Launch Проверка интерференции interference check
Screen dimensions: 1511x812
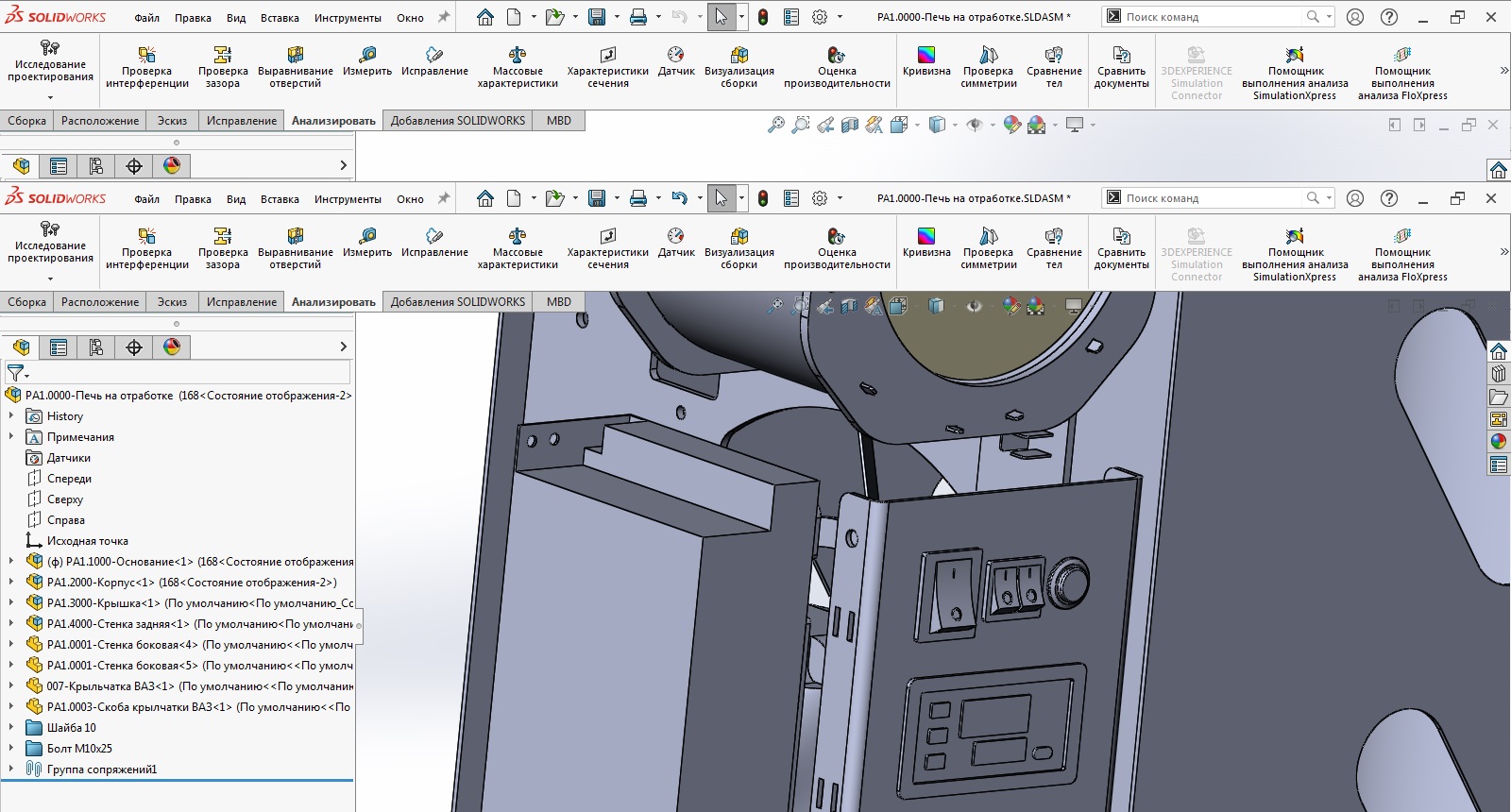[147, 248]
